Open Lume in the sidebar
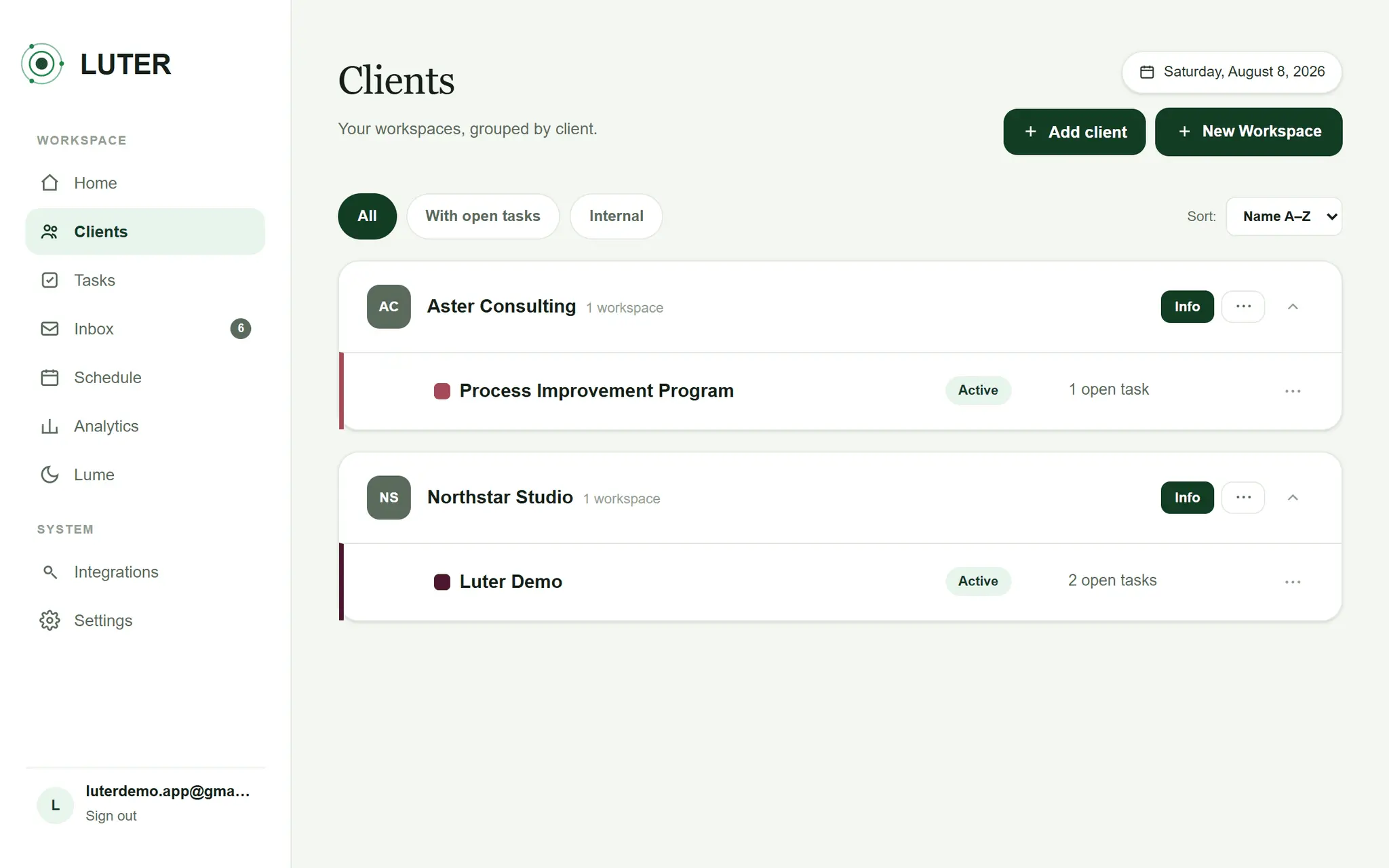The height and width of the screenshot is (868, 1389). click(x=145, y=475)
